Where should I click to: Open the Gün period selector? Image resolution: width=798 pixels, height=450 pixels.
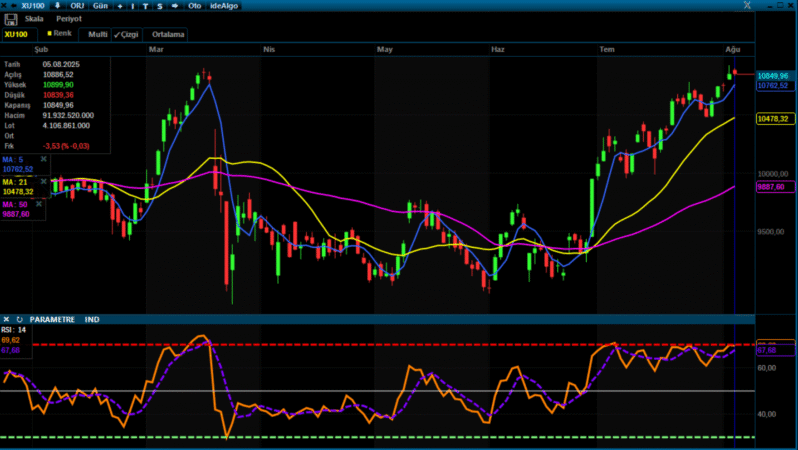[100, 6]
